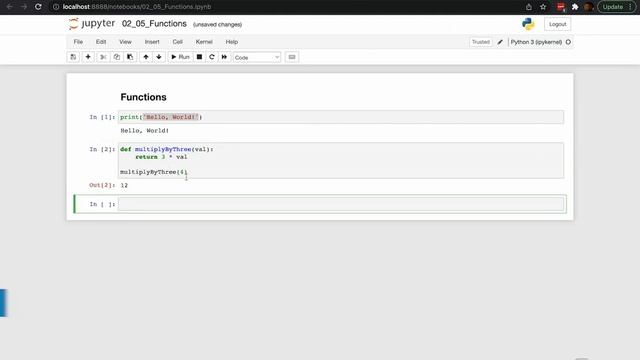Click the output value 12
The height and width of the screenshot is (360, 640).
click(124, 185)
